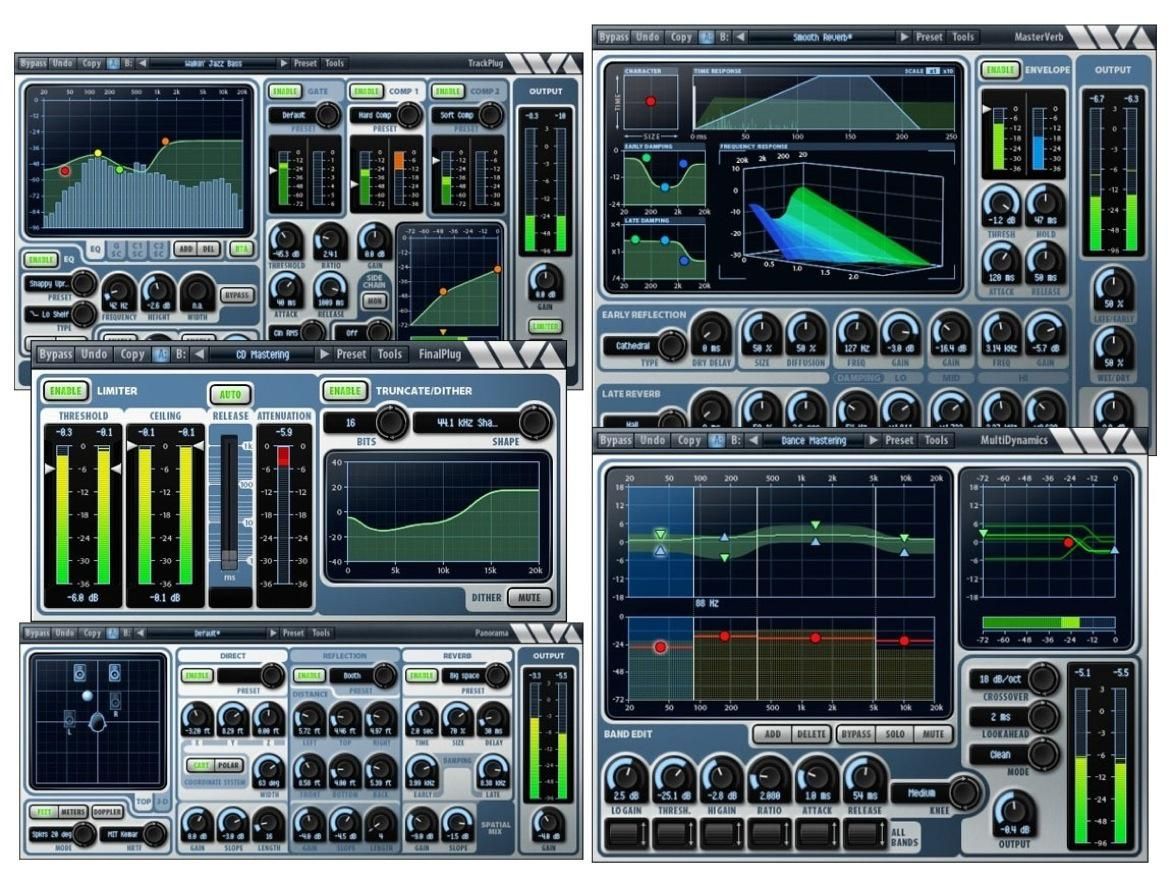Click next preset arrow in FinalPlug
The height and width of the screenshot is (880, 1173).
tap(323, 354)
